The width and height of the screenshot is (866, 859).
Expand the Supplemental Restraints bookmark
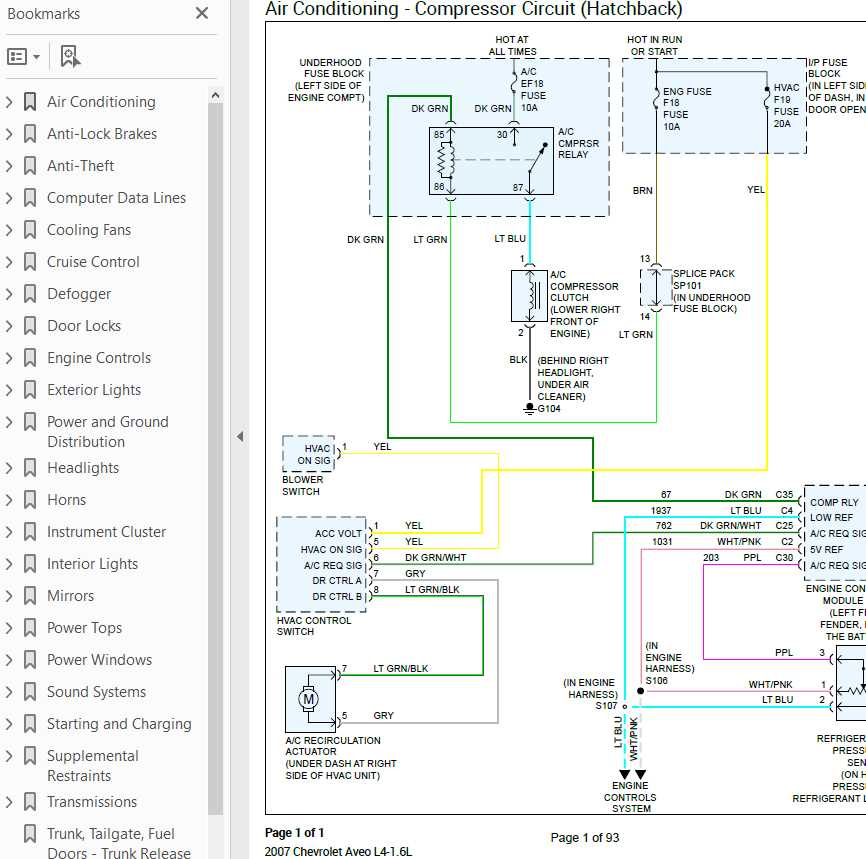[x=9, y=757]
